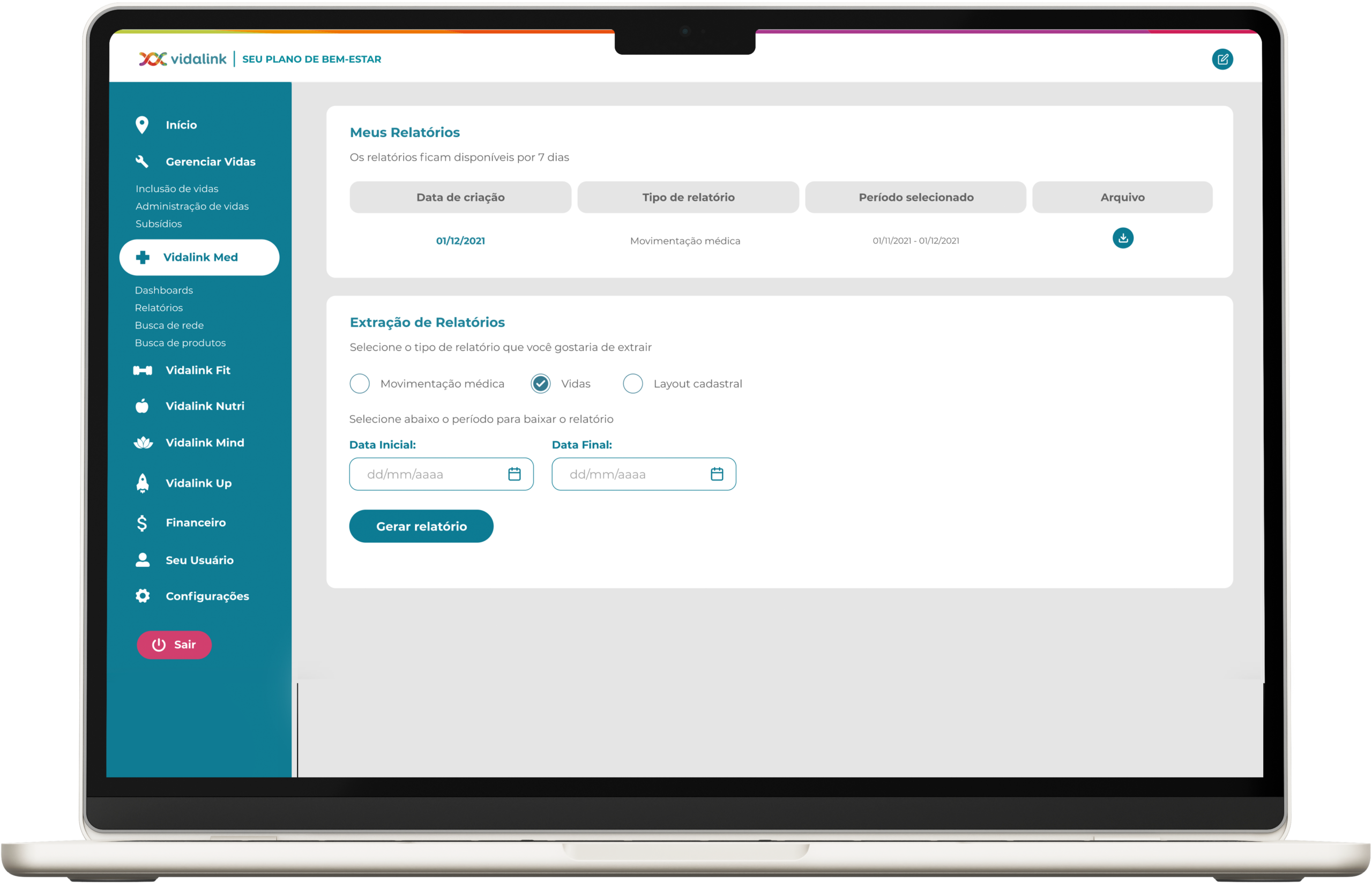Screen dimensions: 1372x883
Task: Open the Seu Usuário menu item
Action: (x=199, y=560)
